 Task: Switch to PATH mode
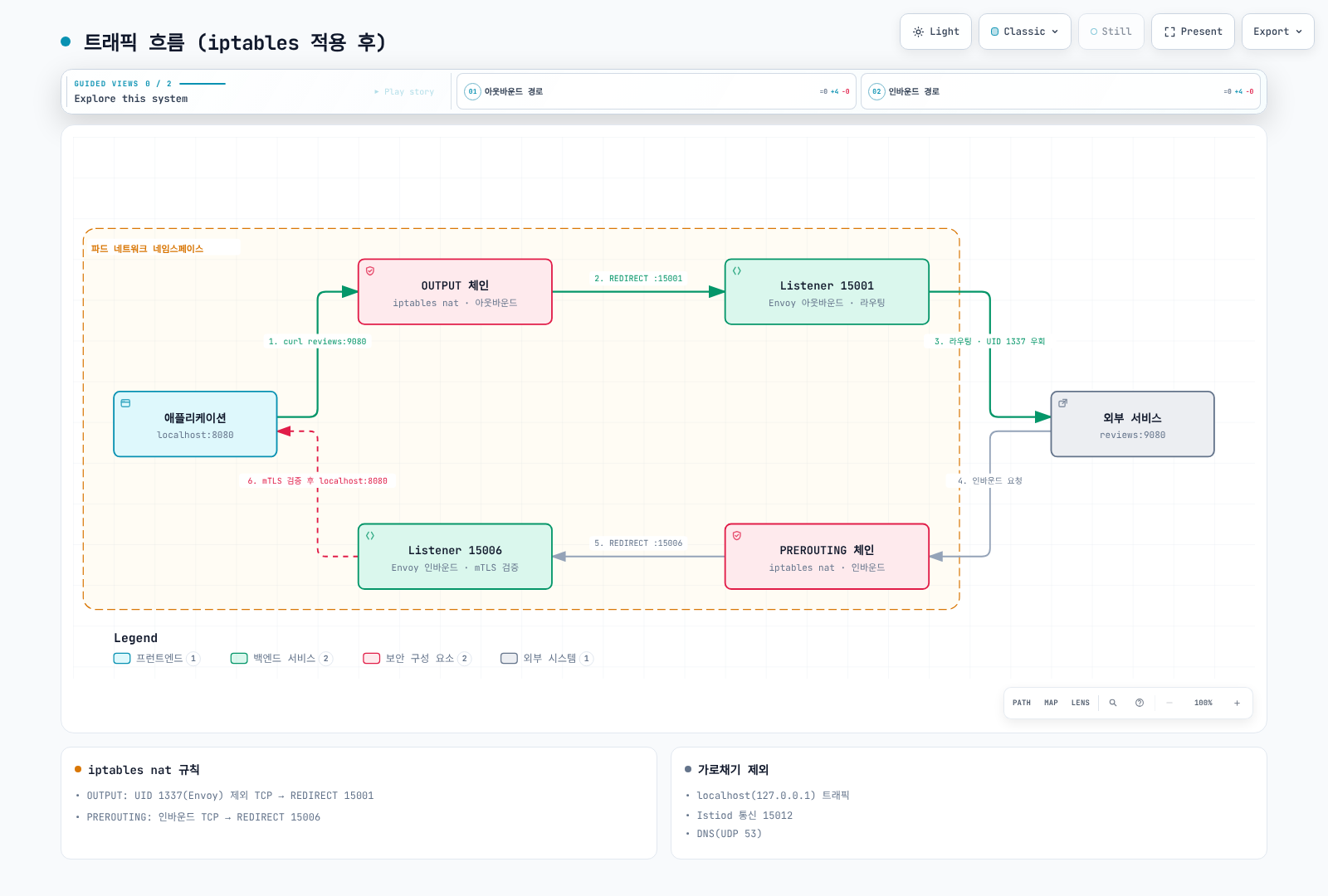point(1022,703)
